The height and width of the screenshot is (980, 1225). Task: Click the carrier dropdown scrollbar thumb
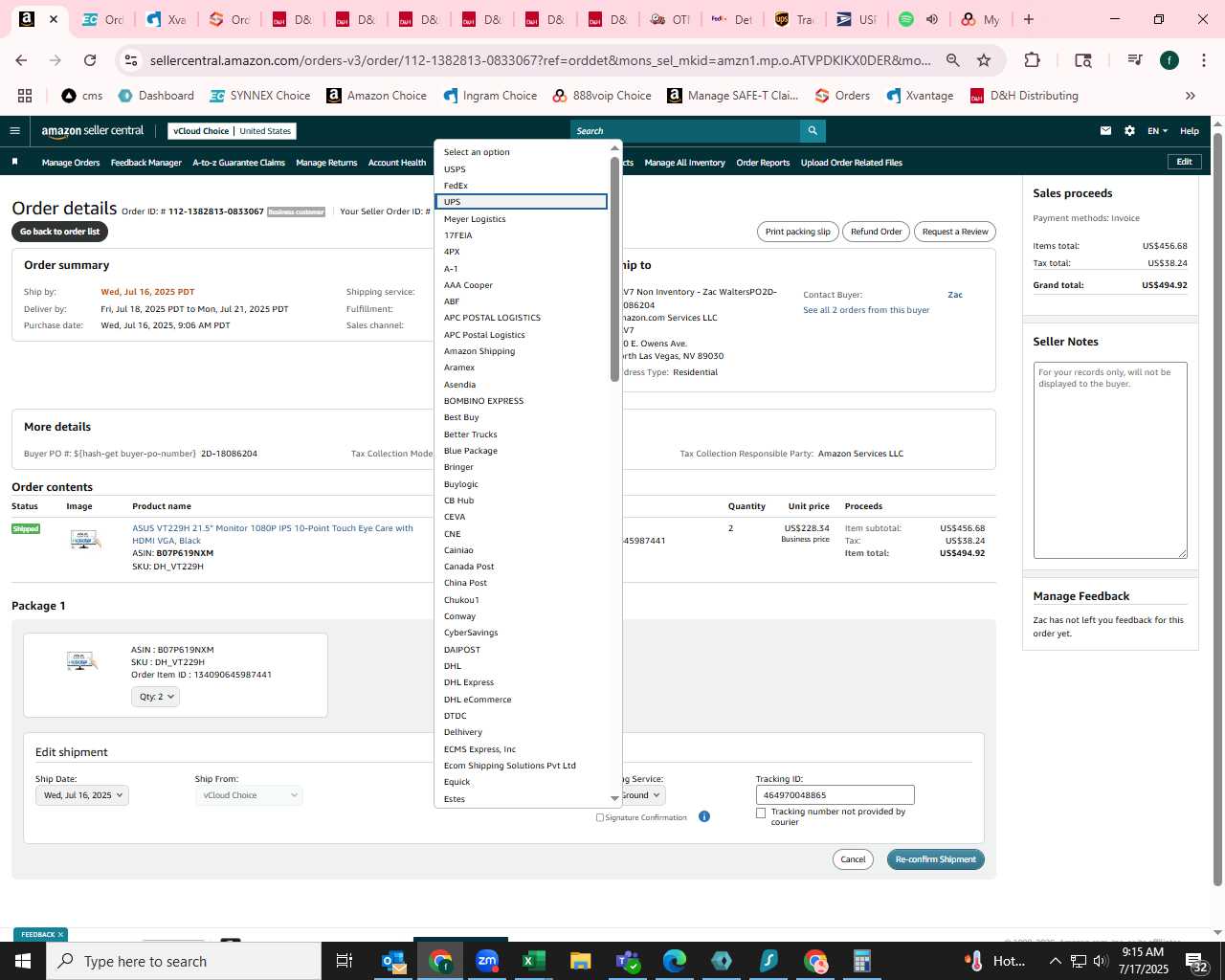click(614, 268)
